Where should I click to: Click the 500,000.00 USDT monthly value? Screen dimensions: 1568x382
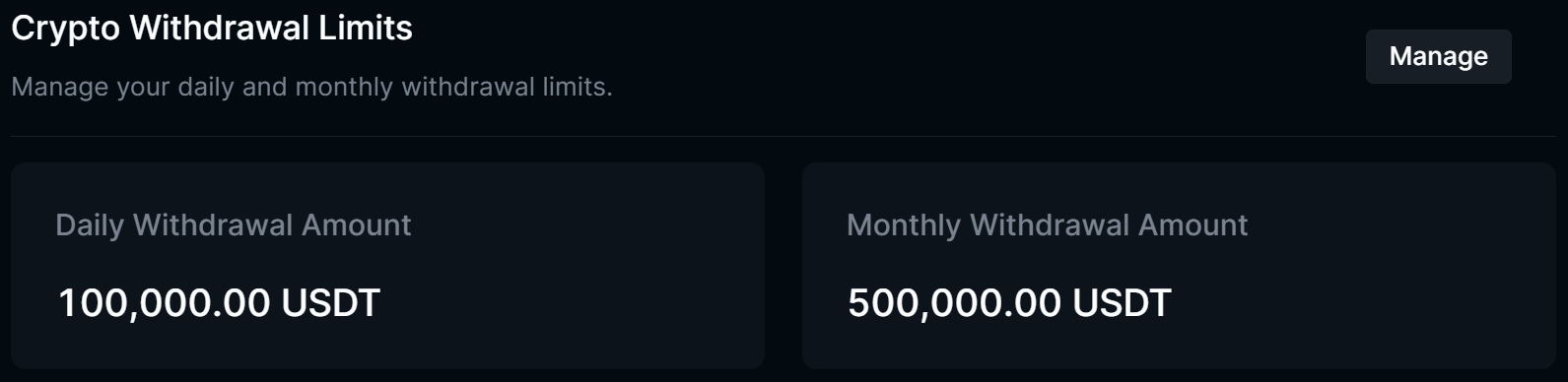point(1009,302)
